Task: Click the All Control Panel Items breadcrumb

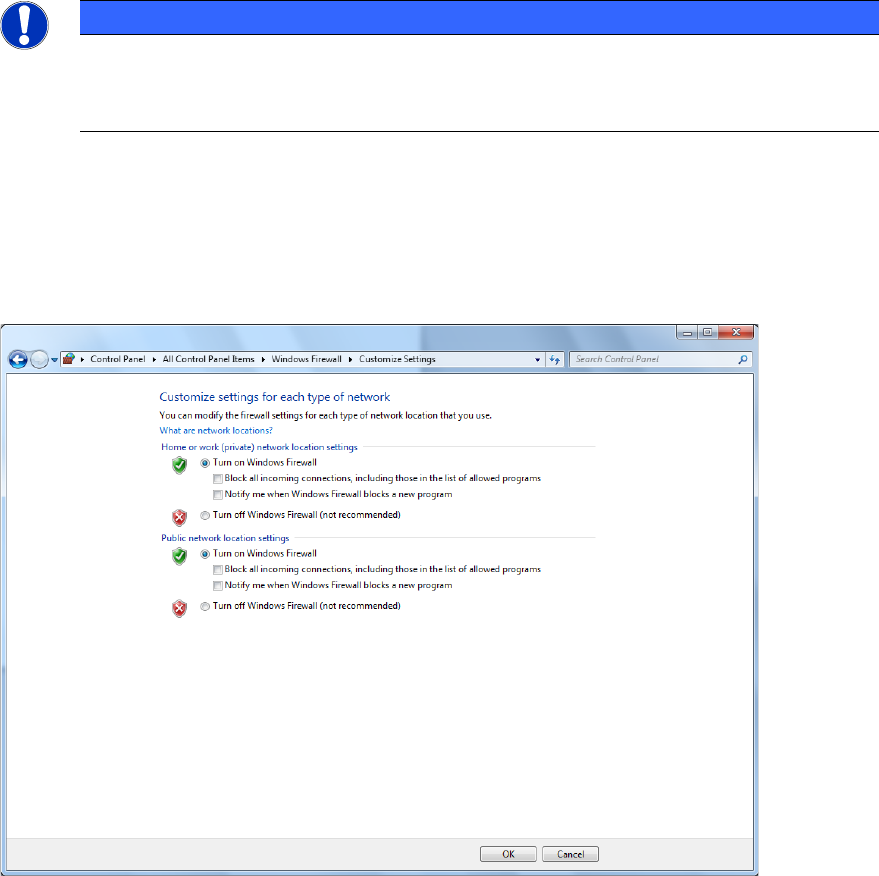Action: click(209, 359)
